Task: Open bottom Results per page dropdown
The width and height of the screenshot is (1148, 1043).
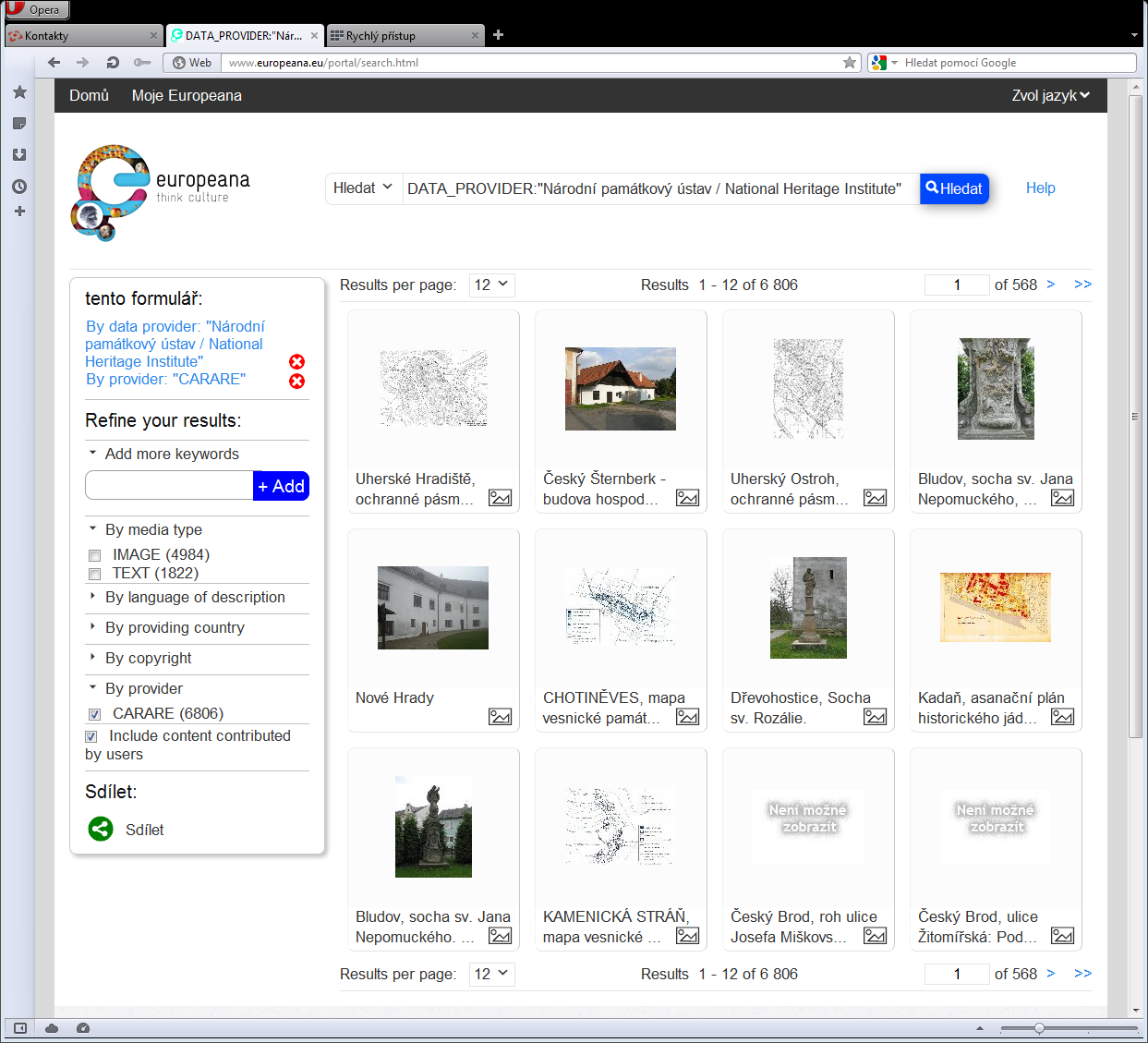Action: (492, 975)
